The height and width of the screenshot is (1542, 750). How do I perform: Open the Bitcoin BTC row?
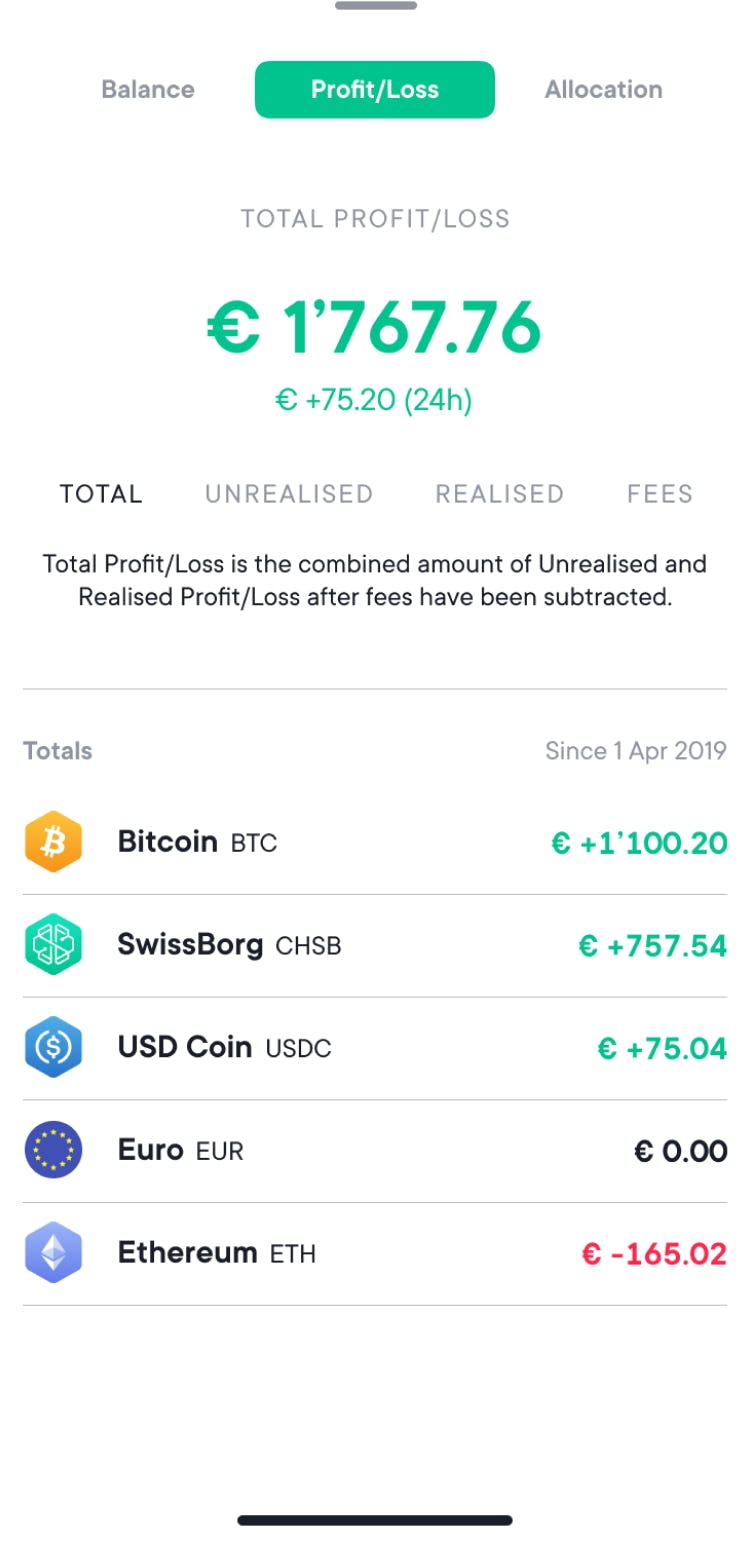[375, 843]
